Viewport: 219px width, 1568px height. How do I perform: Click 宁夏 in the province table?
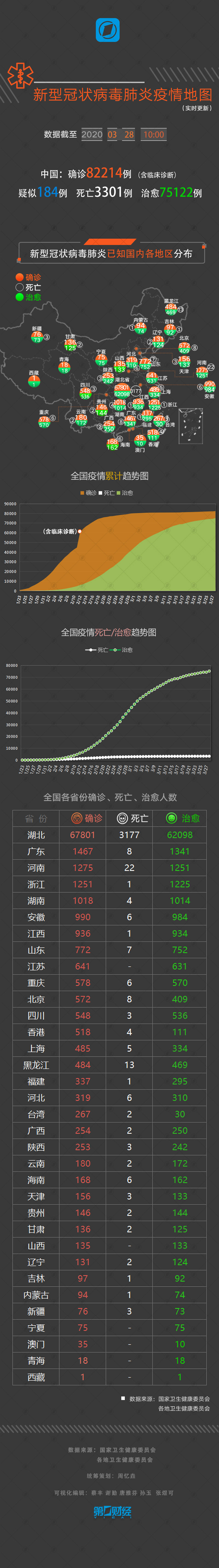36,1328
